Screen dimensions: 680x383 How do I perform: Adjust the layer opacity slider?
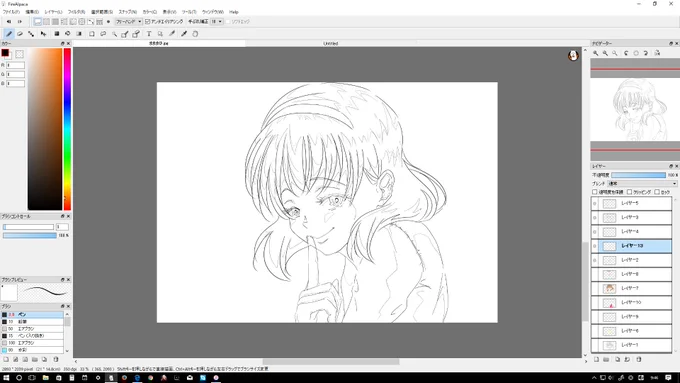coord(638,175)
